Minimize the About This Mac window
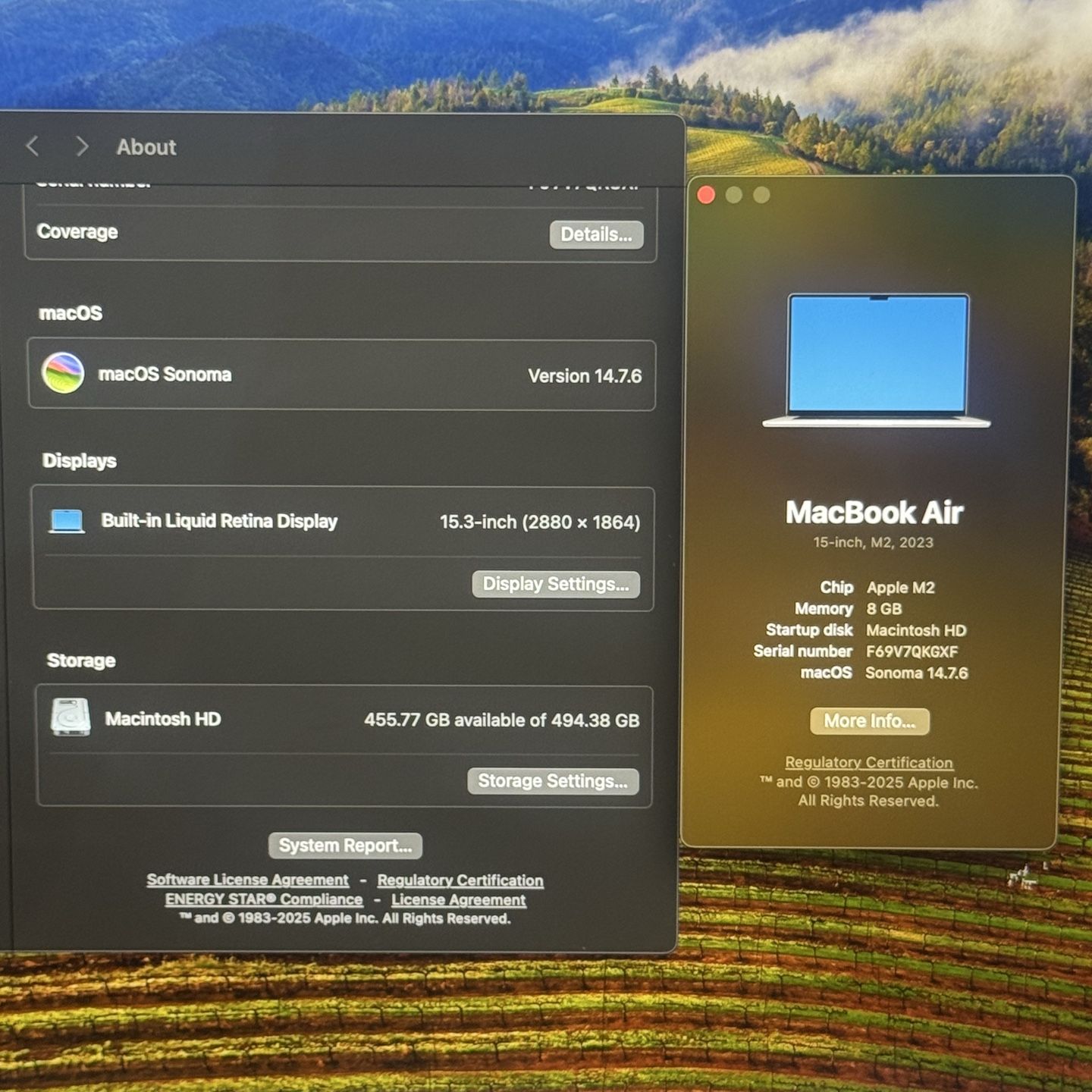 [x=734, y=195]
